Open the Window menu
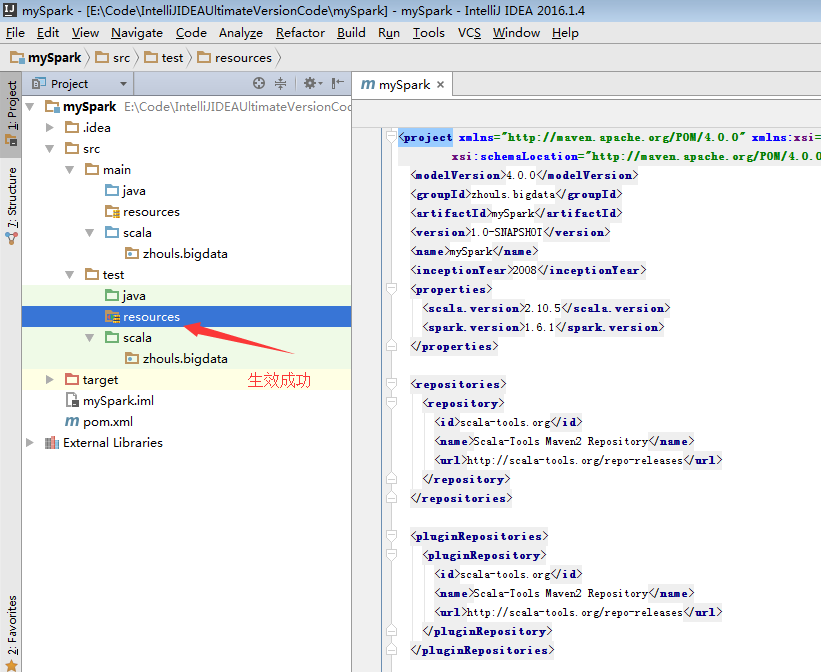 (x=516, y=33)
